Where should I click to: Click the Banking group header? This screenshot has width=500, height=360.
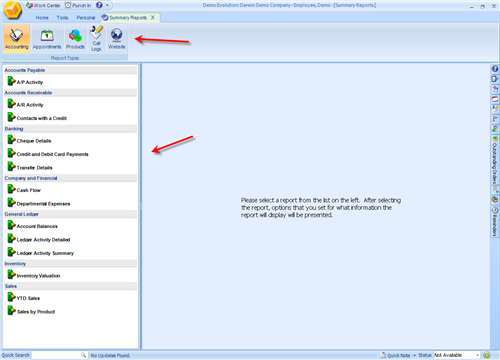point(70,129)
